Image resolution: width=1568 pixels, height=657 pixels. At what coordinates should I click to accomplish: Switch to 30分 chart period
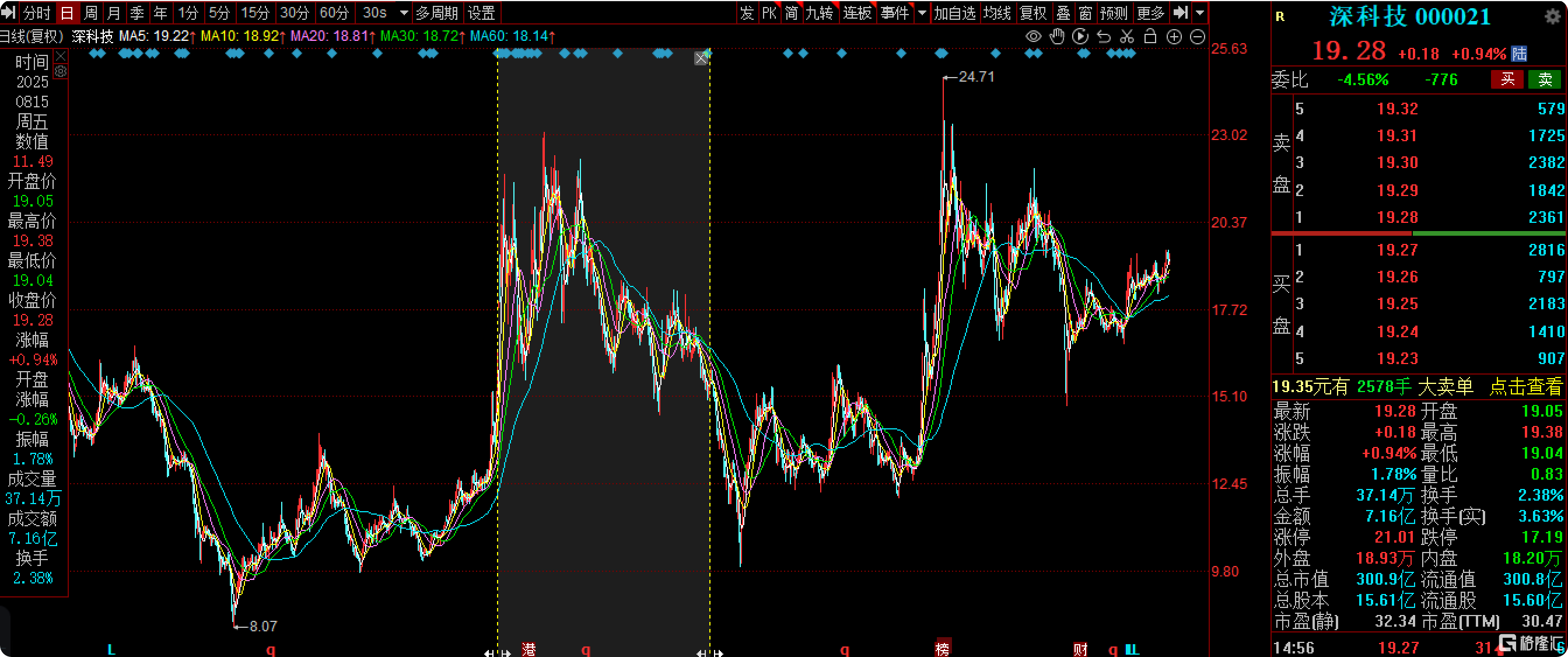click(x=295, y=12)
